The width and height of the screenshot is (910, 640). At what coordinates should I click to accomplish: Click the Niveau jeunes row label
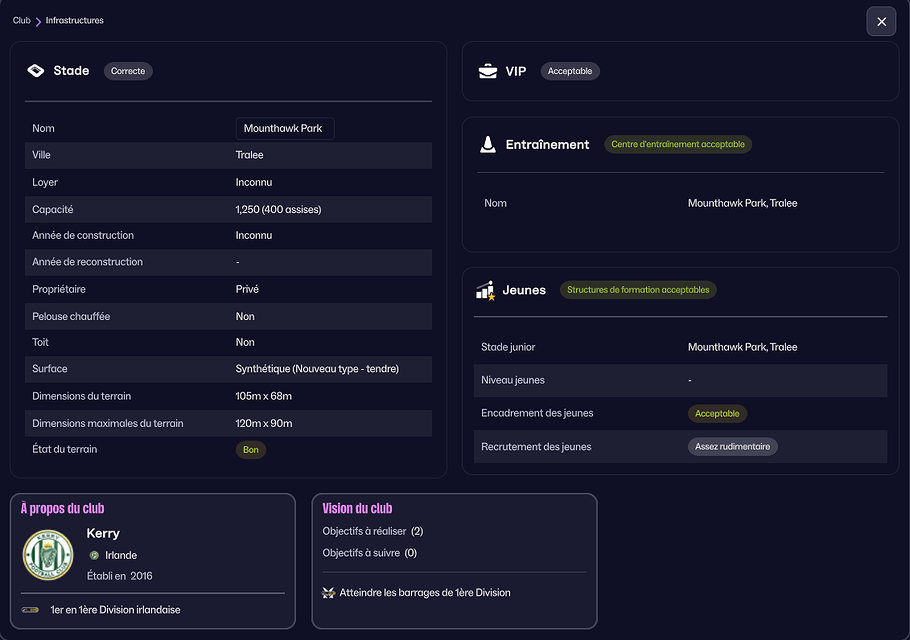point(513,380)
